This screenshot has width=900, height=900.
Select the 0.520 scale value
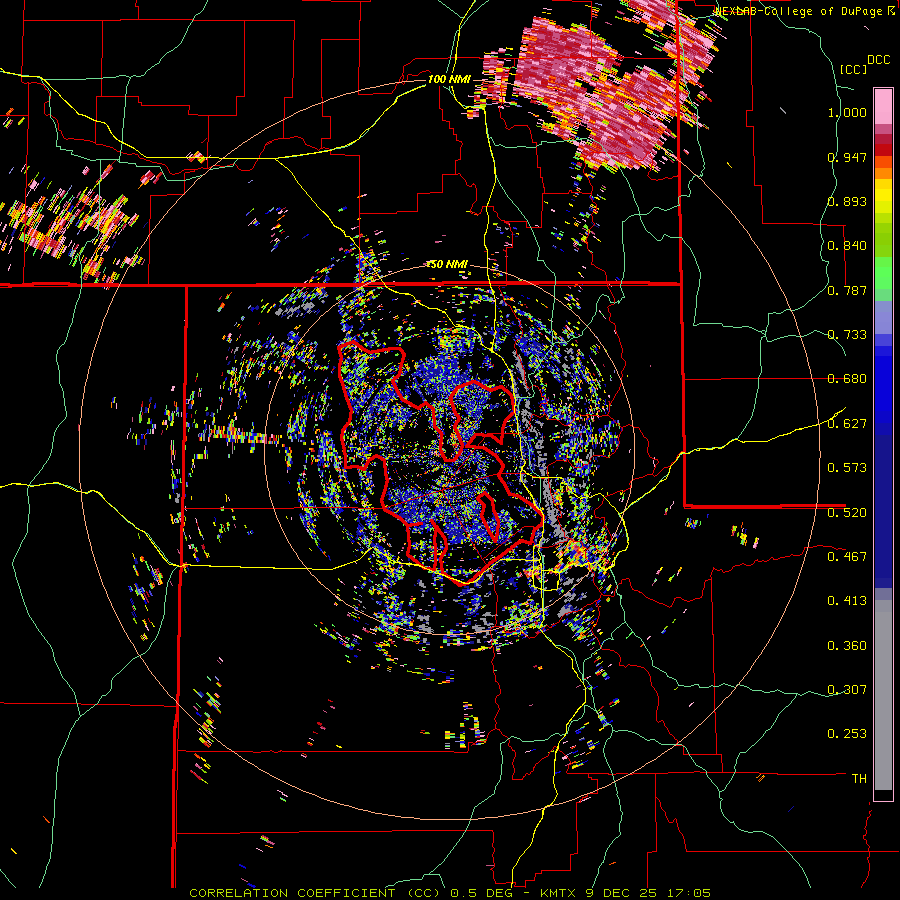[847, 512]
